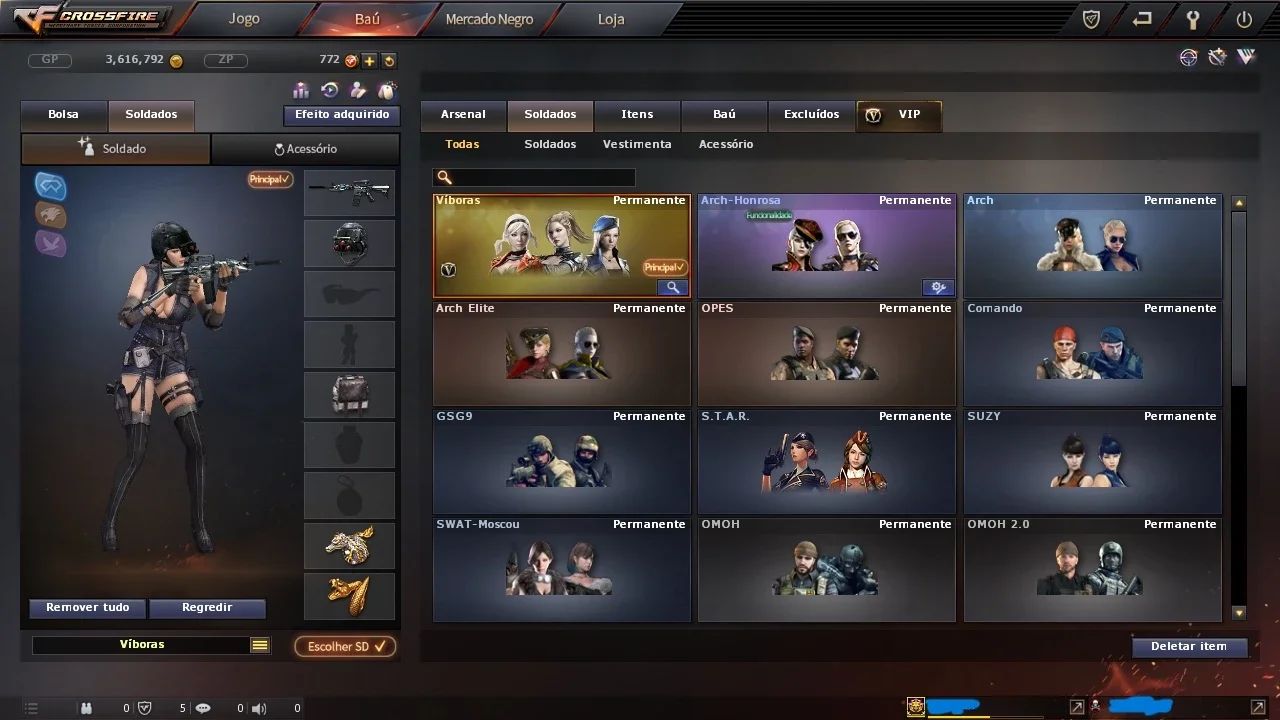Click the crosshair target icon below the top bar
This screenshot has width=1280, height=720.
[x=1188, y=58]
